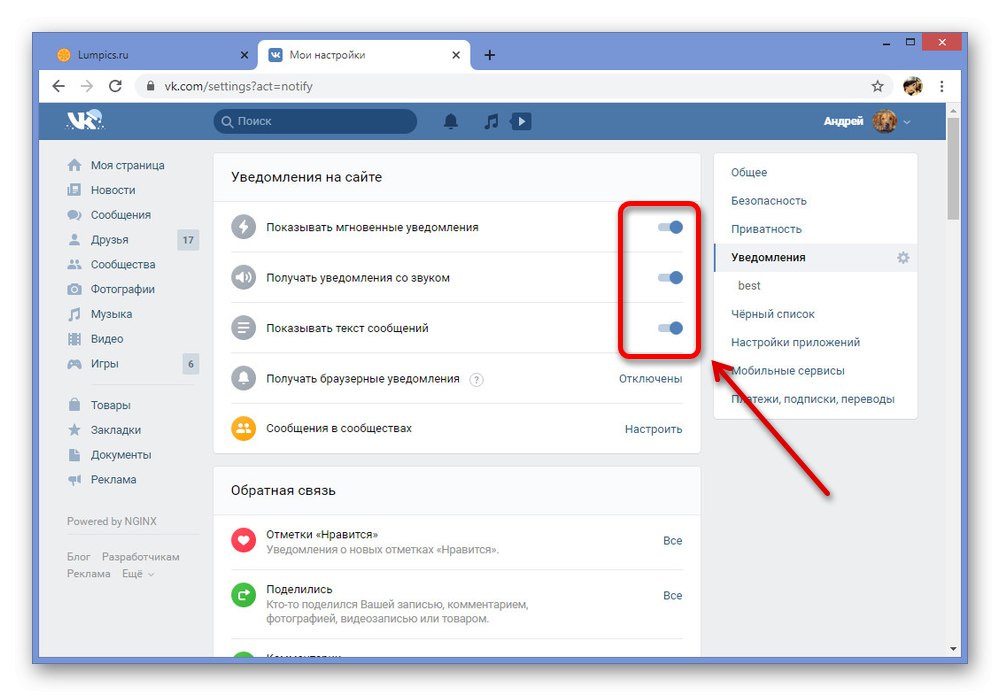Click the Документы file icon
Screen dimensions: 1000x696
(x=75, y=455)
